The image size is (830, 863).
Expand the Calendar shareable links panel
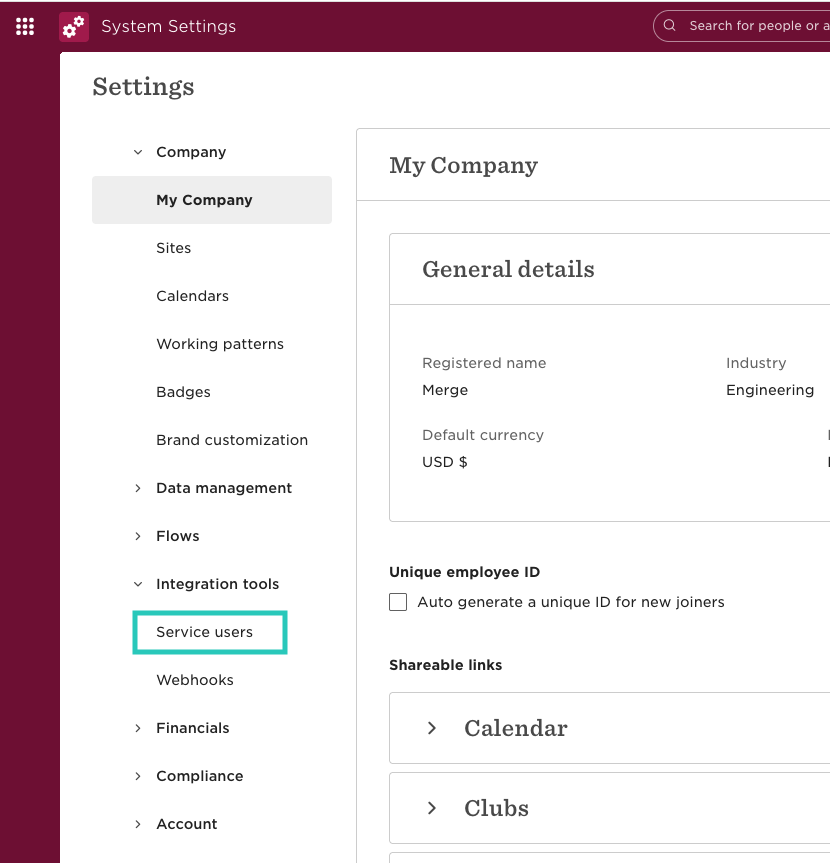432,728
